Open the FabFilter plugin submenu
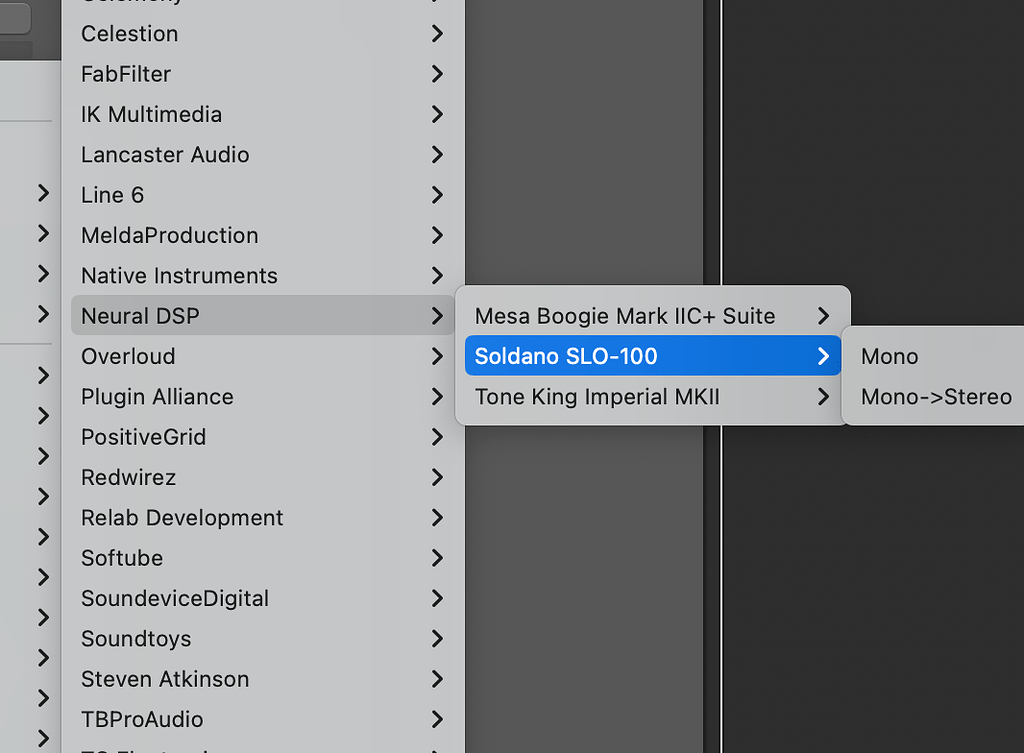1024x753 pixels. tap(126, 74)
